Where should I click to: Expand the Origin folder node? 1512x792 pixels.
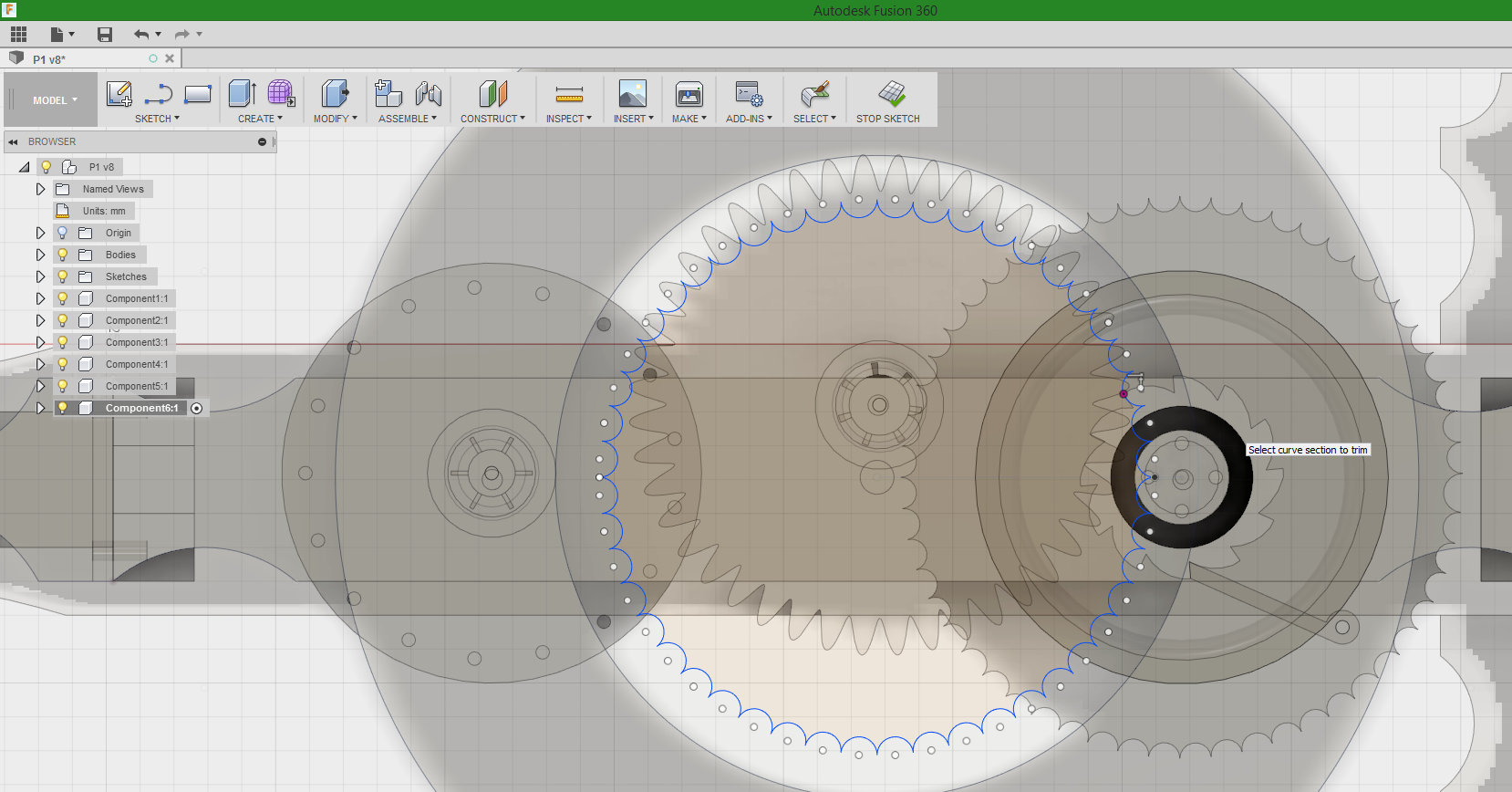coord(40,233)
